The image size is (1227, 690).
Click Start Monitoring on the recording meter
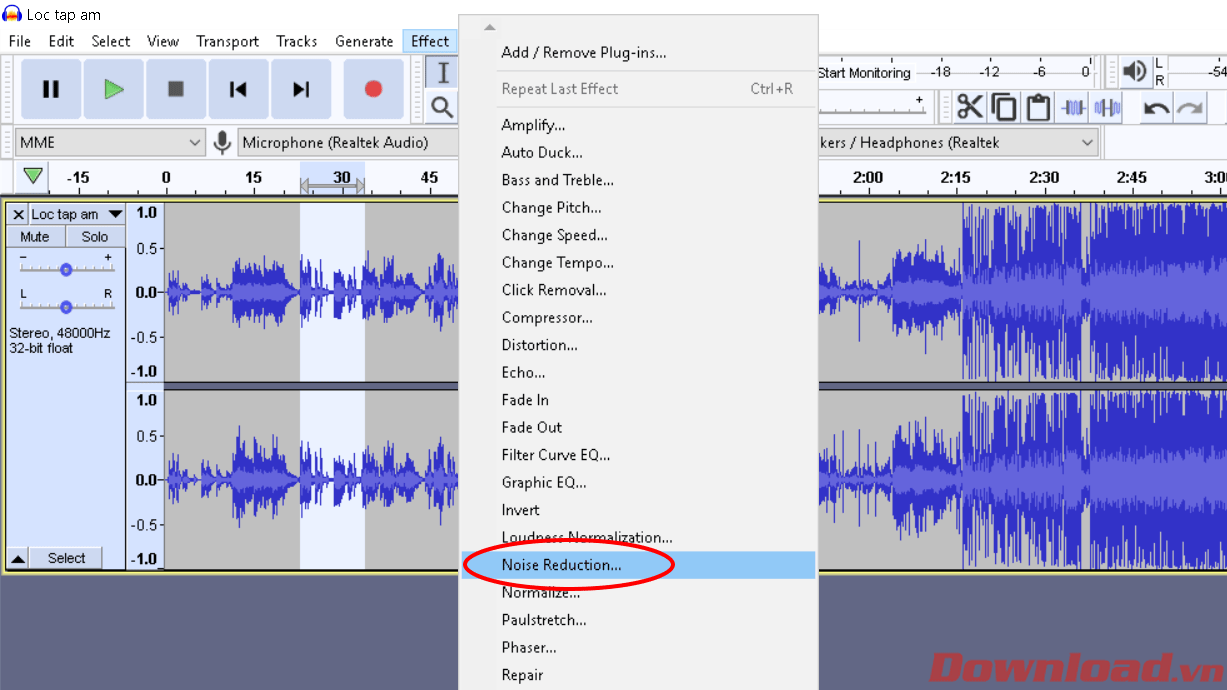pos(864,72)
